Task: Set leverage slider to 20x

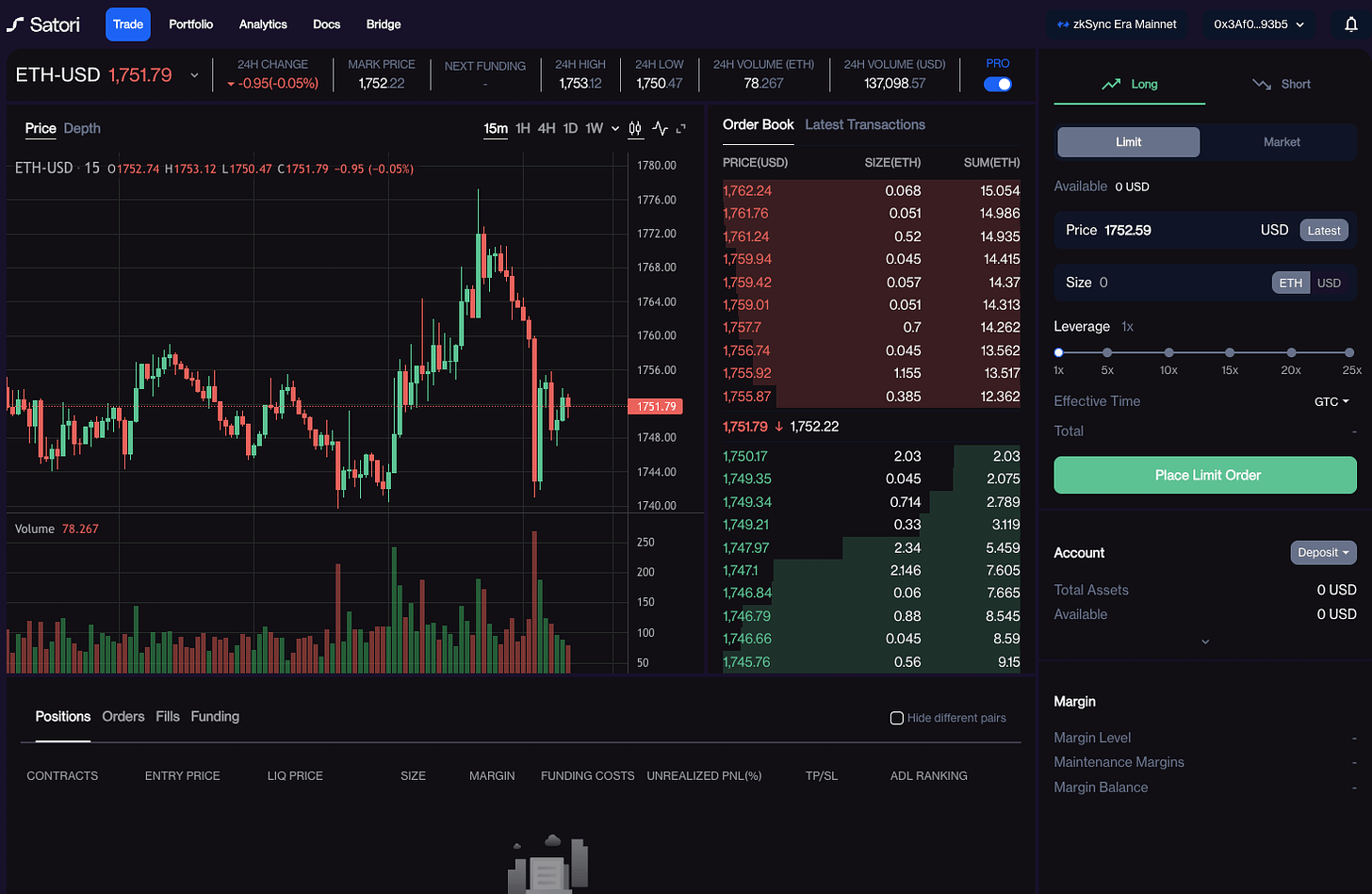Action: click(1291, 352)
